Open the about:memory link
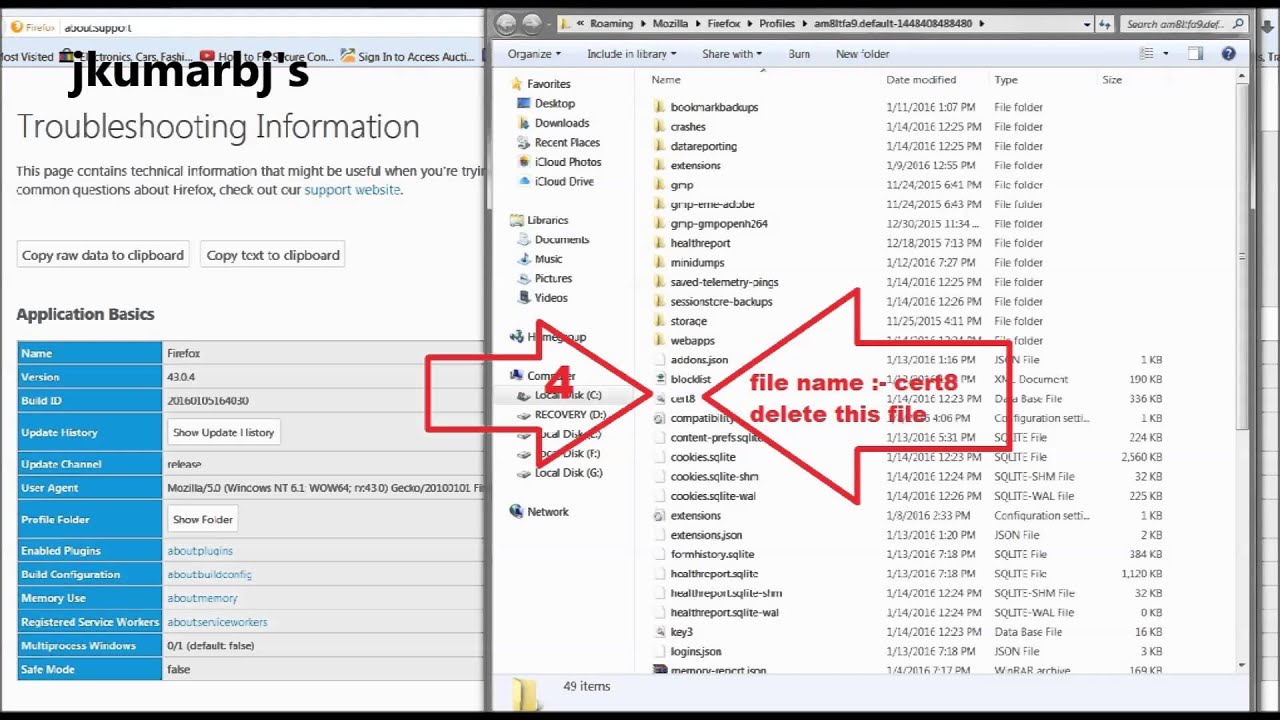The width and height of the screenshot is (1280, 720). (x=202, y=598)
